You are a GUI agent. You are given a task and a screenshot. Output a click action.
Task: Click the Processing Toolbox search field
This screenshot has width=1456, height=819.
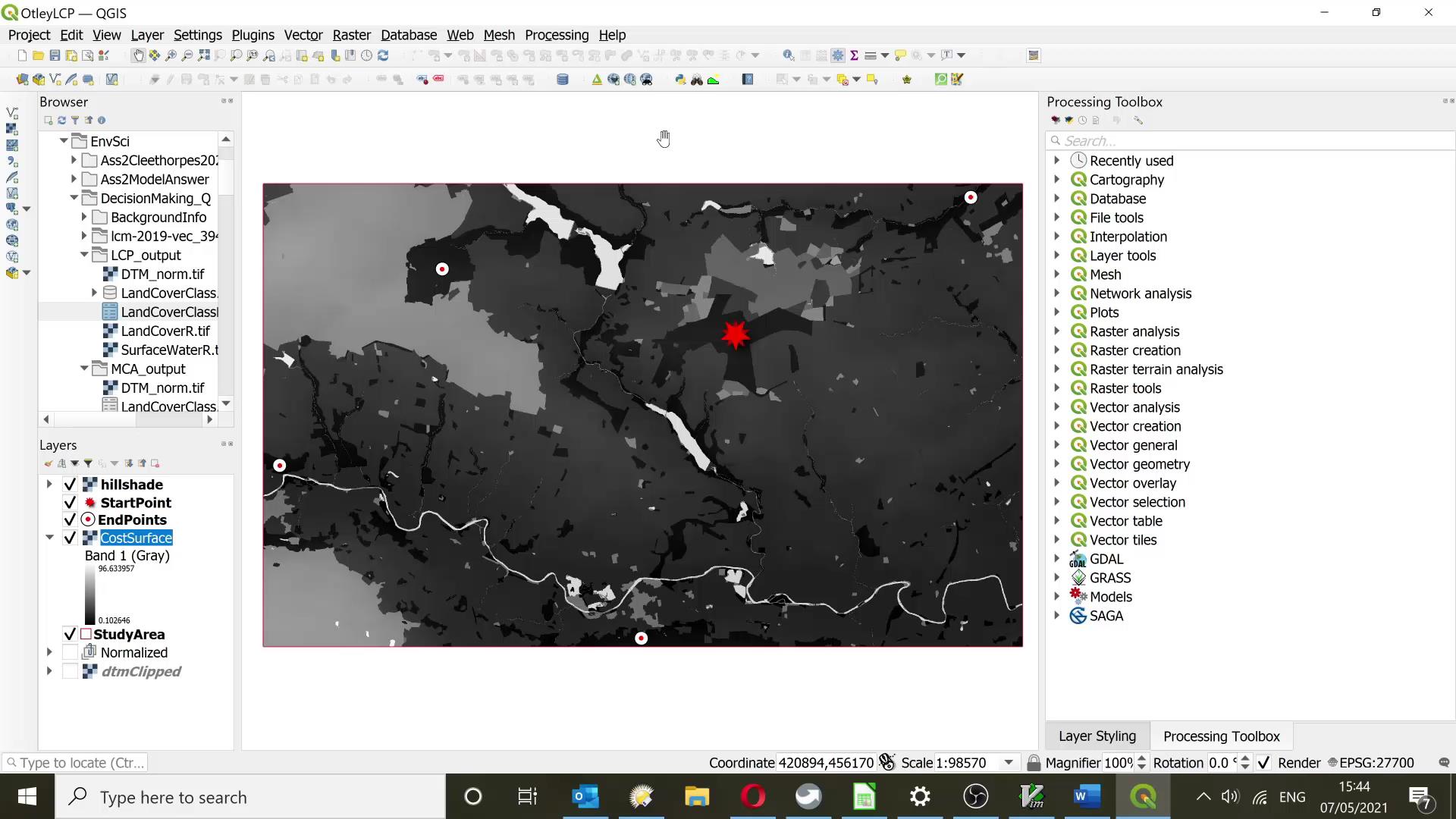[x=1251, y=140]
